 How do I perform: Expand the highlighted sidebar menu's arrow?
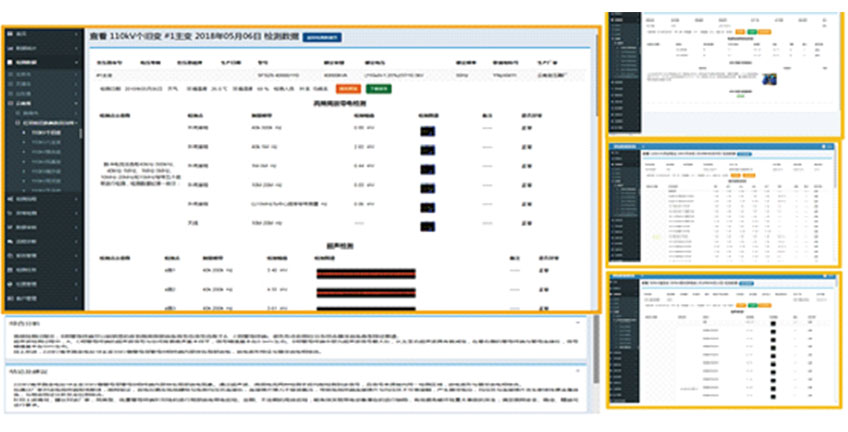point(74,62)
